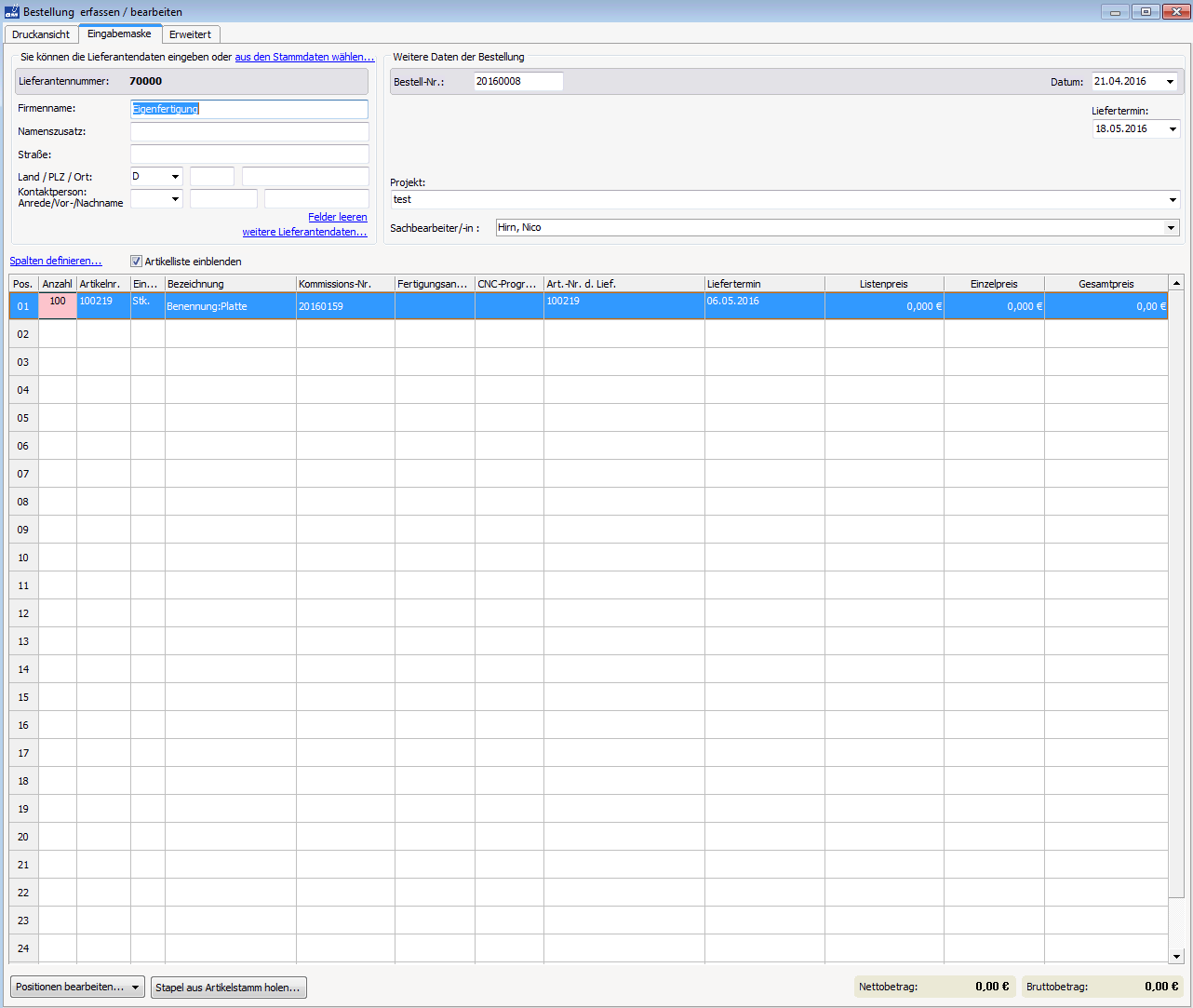Click the Bestell-Nr. field with 20160008
The image size is (1193, 1008).
[x=518, y=82]
